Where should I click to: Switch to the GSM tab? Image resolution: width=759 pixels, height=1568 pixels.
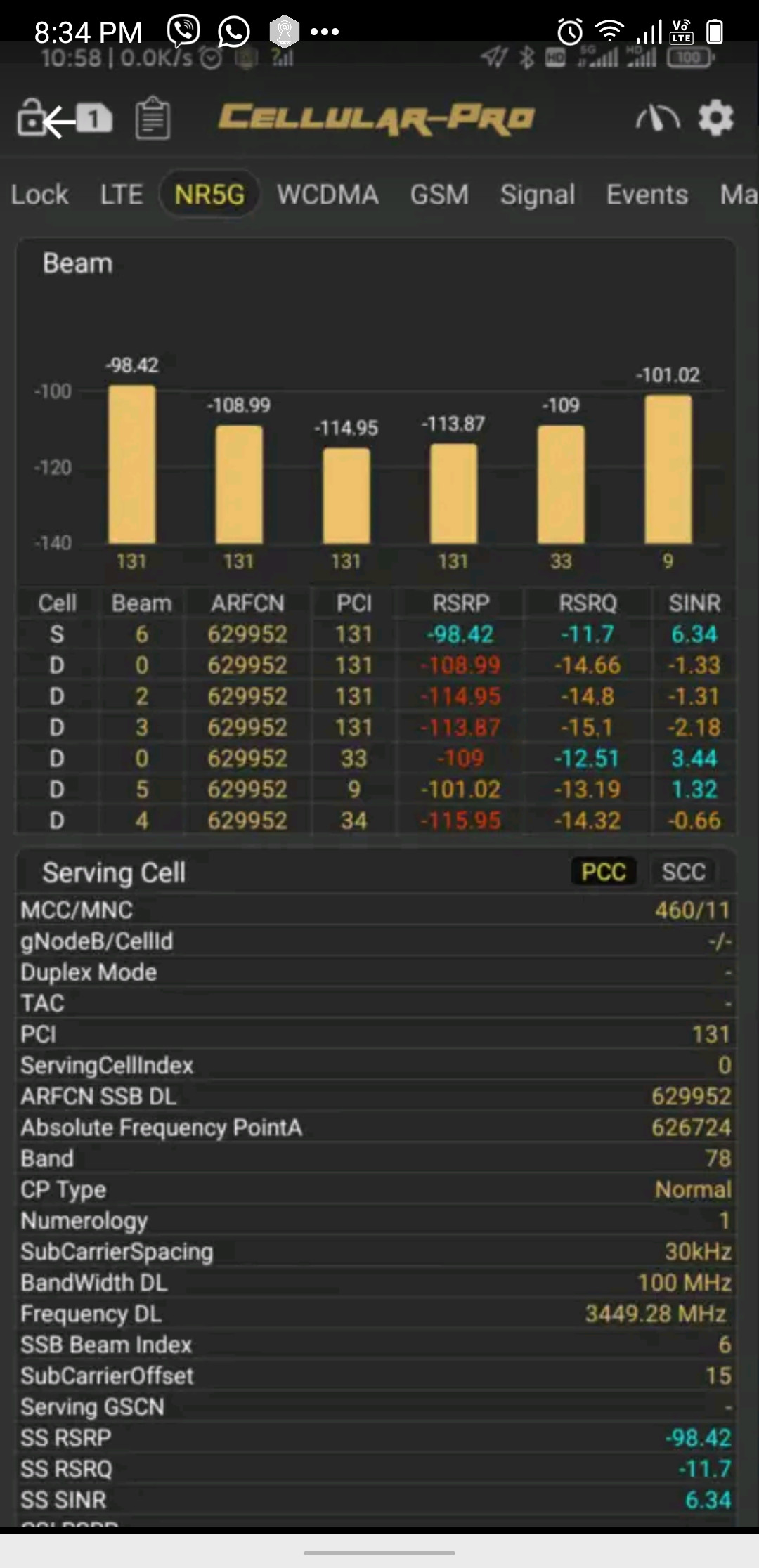[x=439, y=195]
